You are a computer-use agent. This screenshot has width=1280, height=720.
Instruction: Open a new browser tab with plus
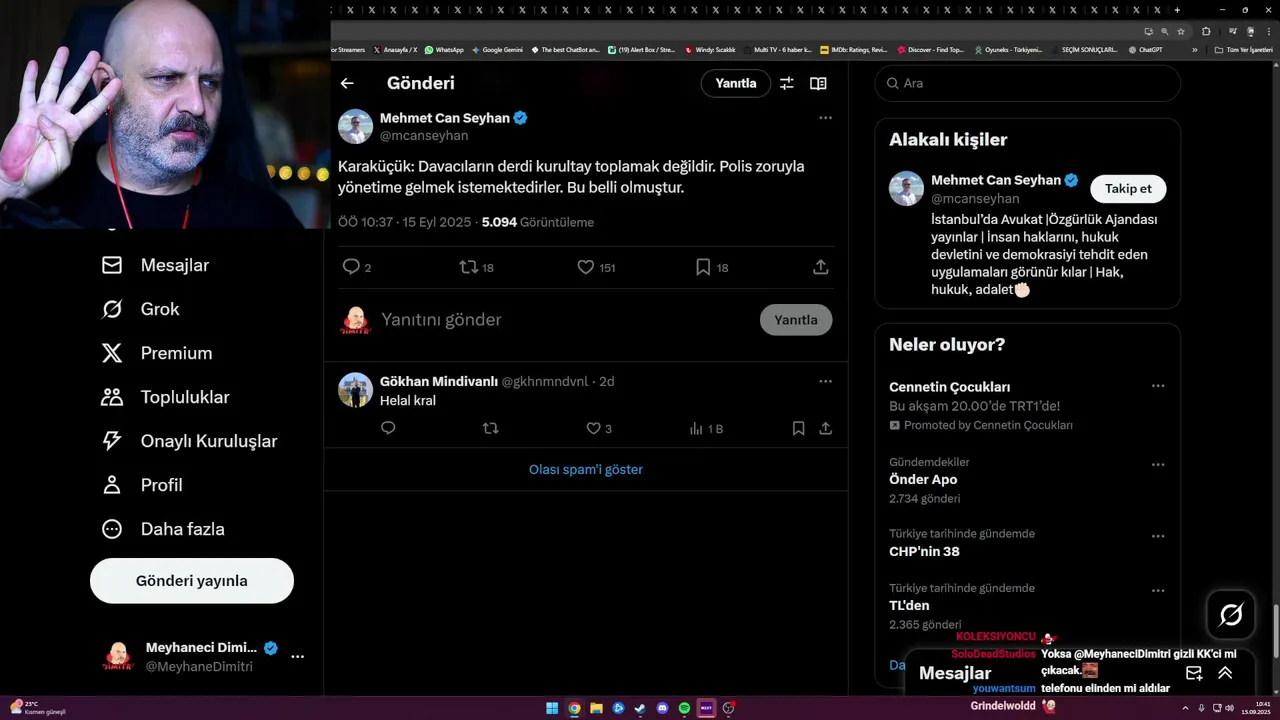click(x=1177, y=10)
